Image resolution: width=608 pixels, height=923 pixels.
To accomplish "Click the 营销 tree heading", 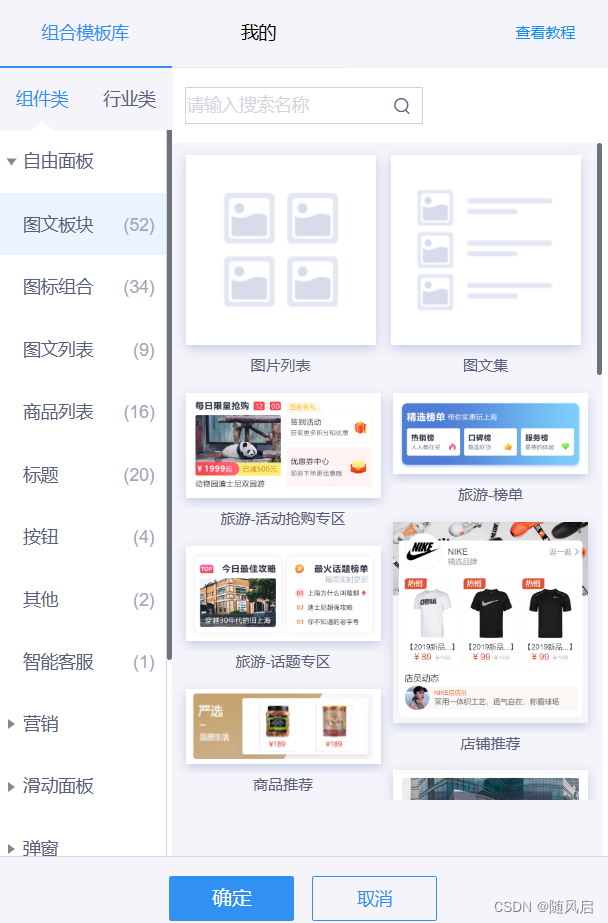I will point(41,724).
